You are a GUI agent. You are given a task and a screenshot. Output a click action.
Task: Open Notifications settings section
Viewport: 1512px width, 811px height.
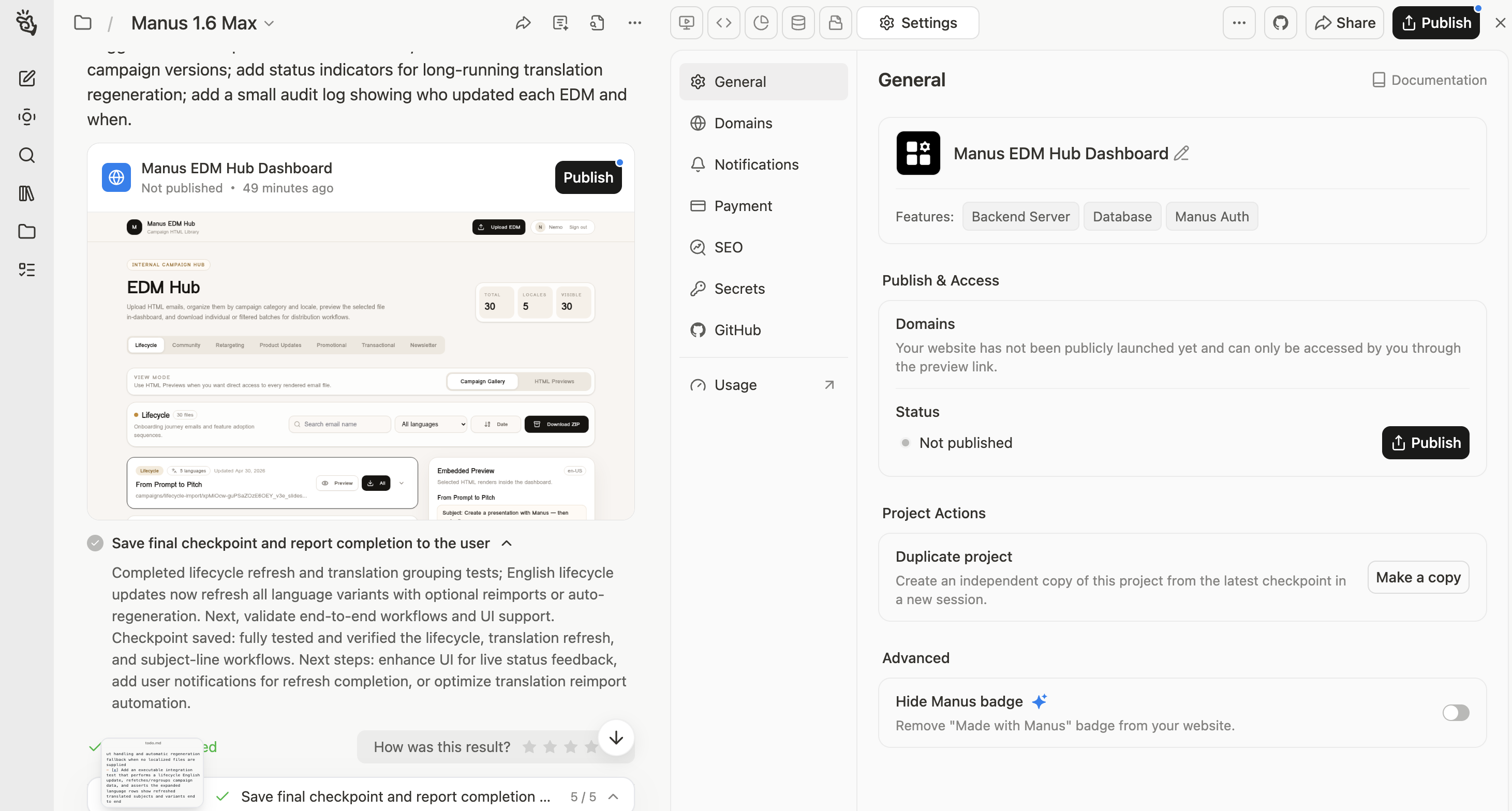pos(763,164)
